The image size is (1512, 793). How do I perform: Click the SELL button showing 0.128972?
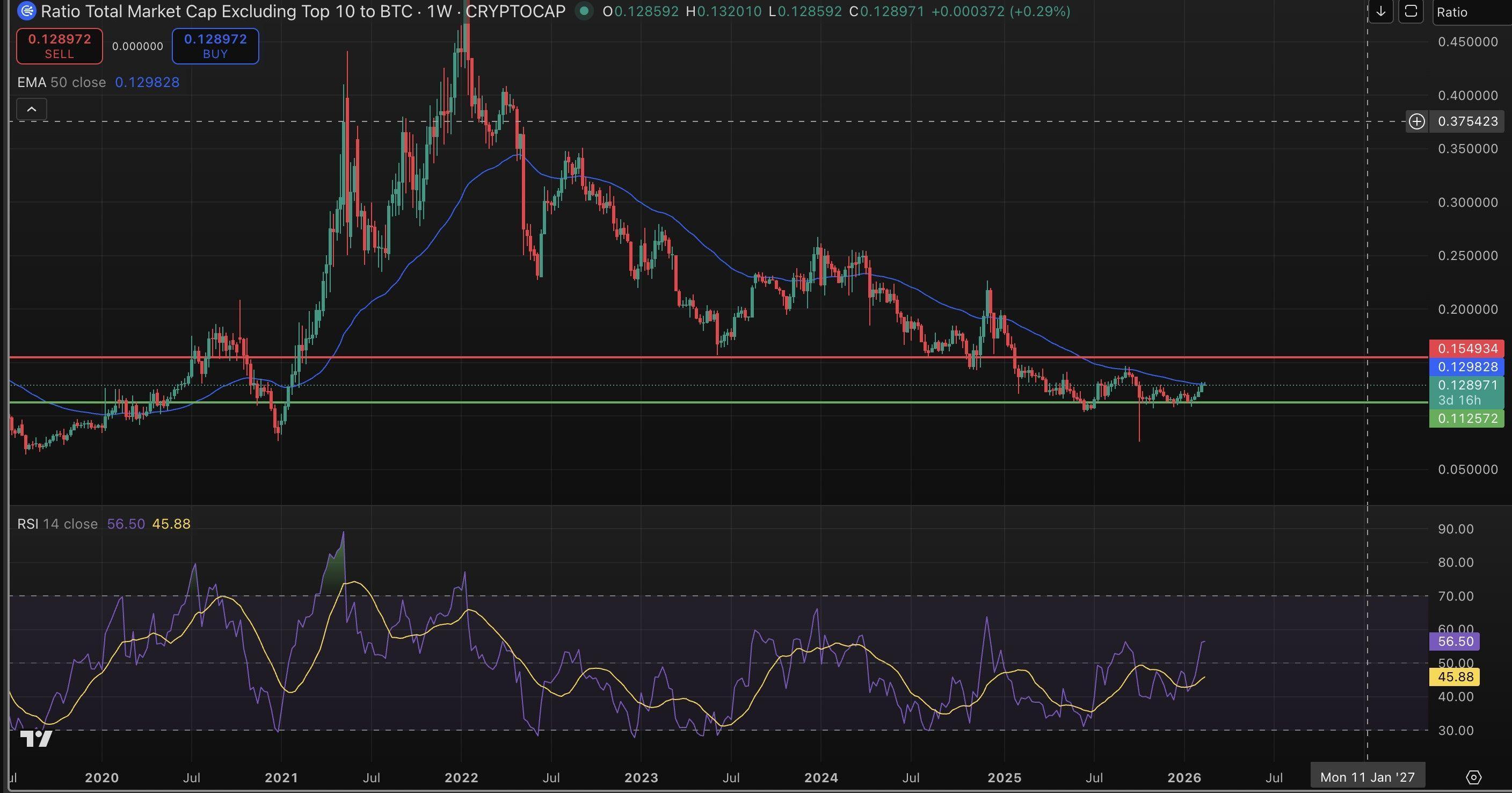point(59,46)
